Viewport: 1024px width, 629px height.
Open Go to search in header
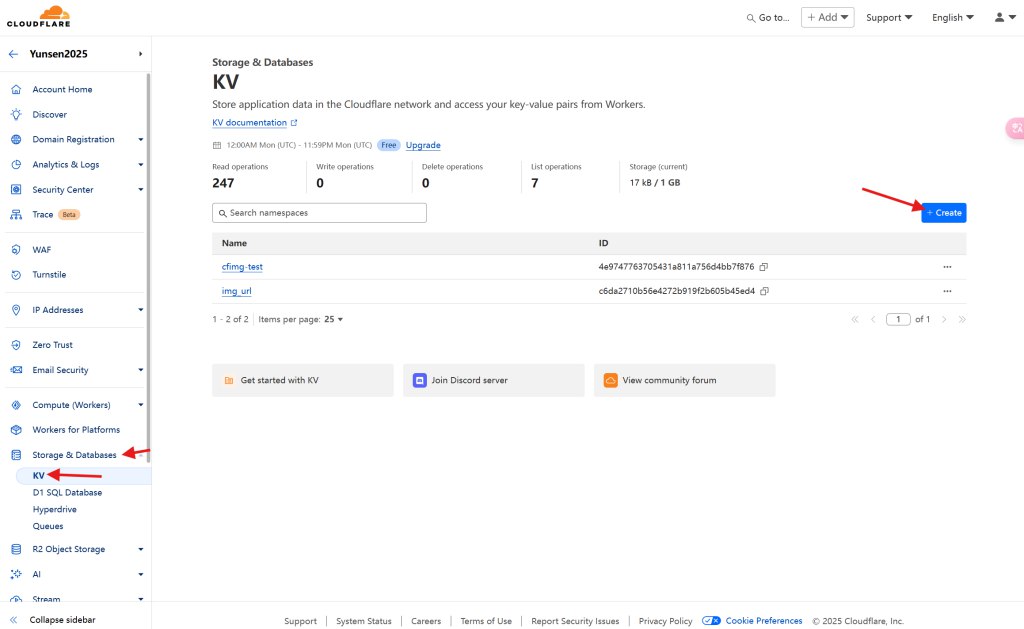(x=768, y=17)
